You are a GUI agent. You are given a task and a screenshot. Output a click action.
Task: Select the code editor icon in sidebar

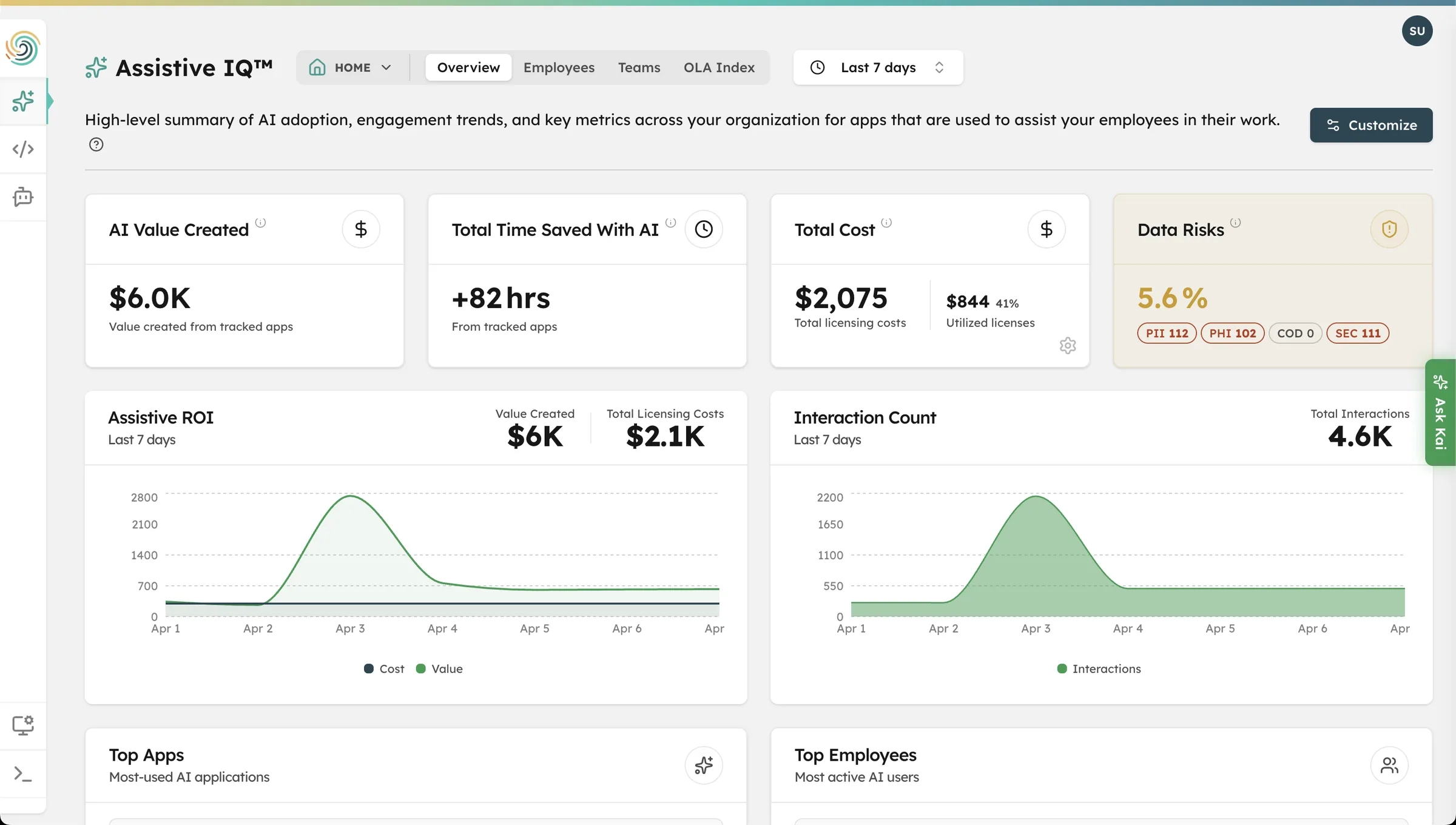pyautogui.click(x=23, y=149)
